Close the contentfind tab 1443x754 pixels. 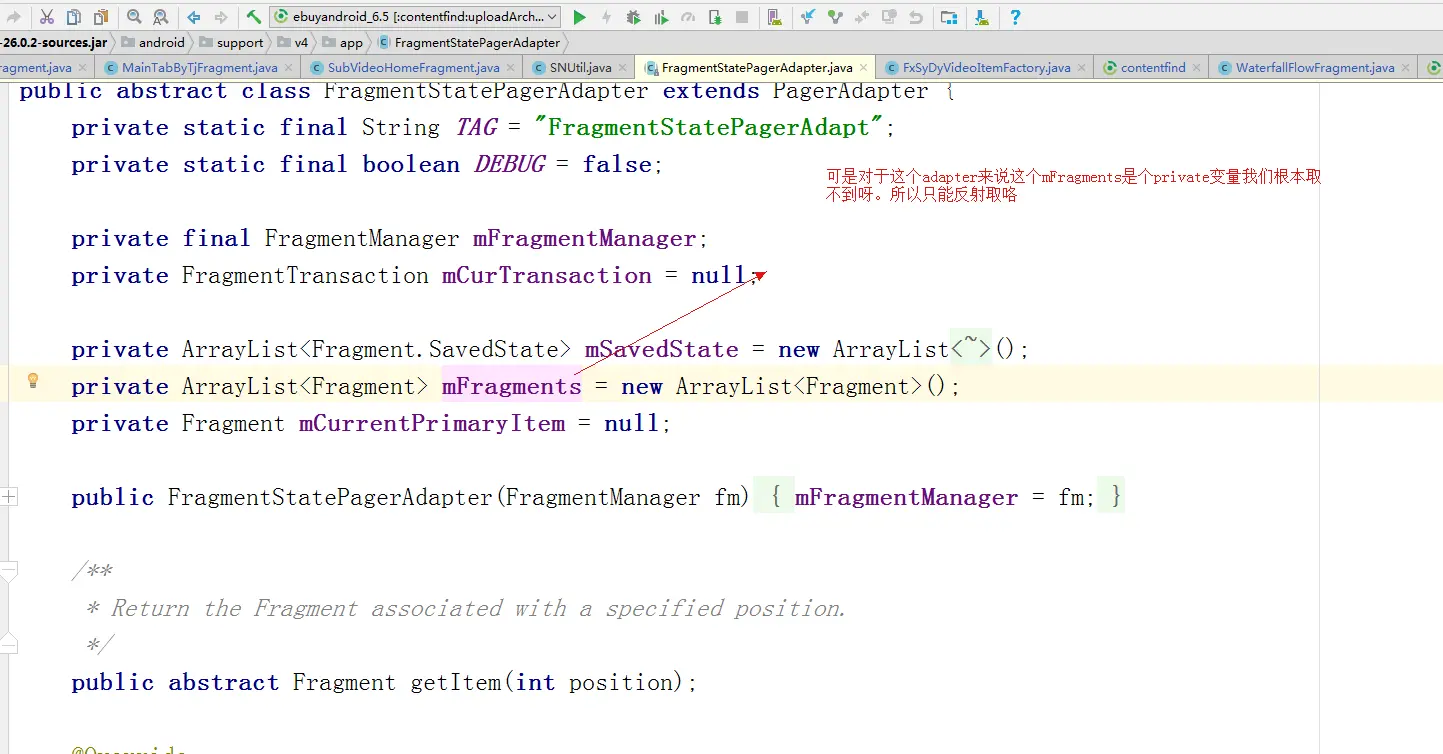(1196, 68)
